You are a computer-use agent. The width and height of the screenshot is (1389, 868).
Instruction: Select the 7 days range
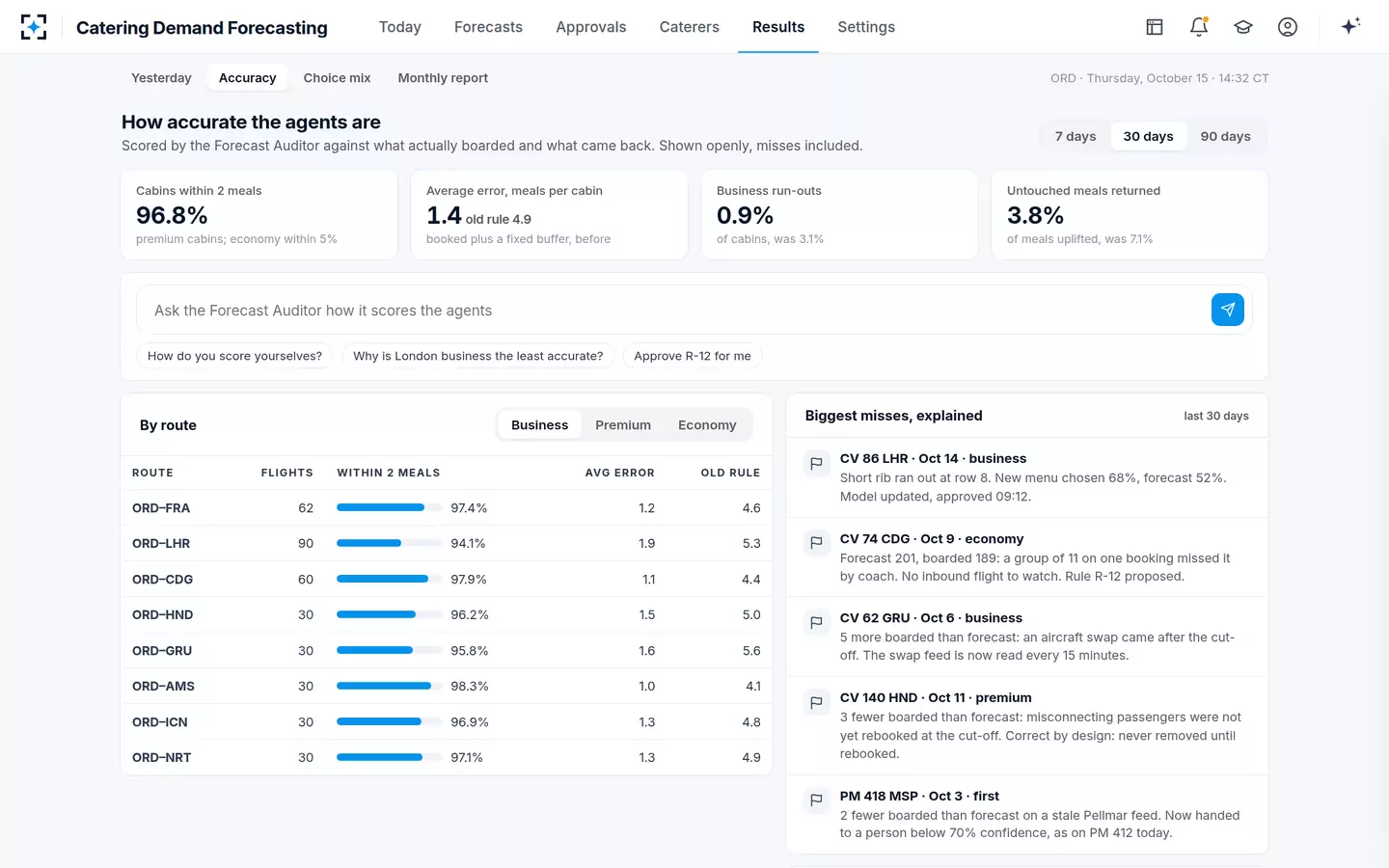1076,136
